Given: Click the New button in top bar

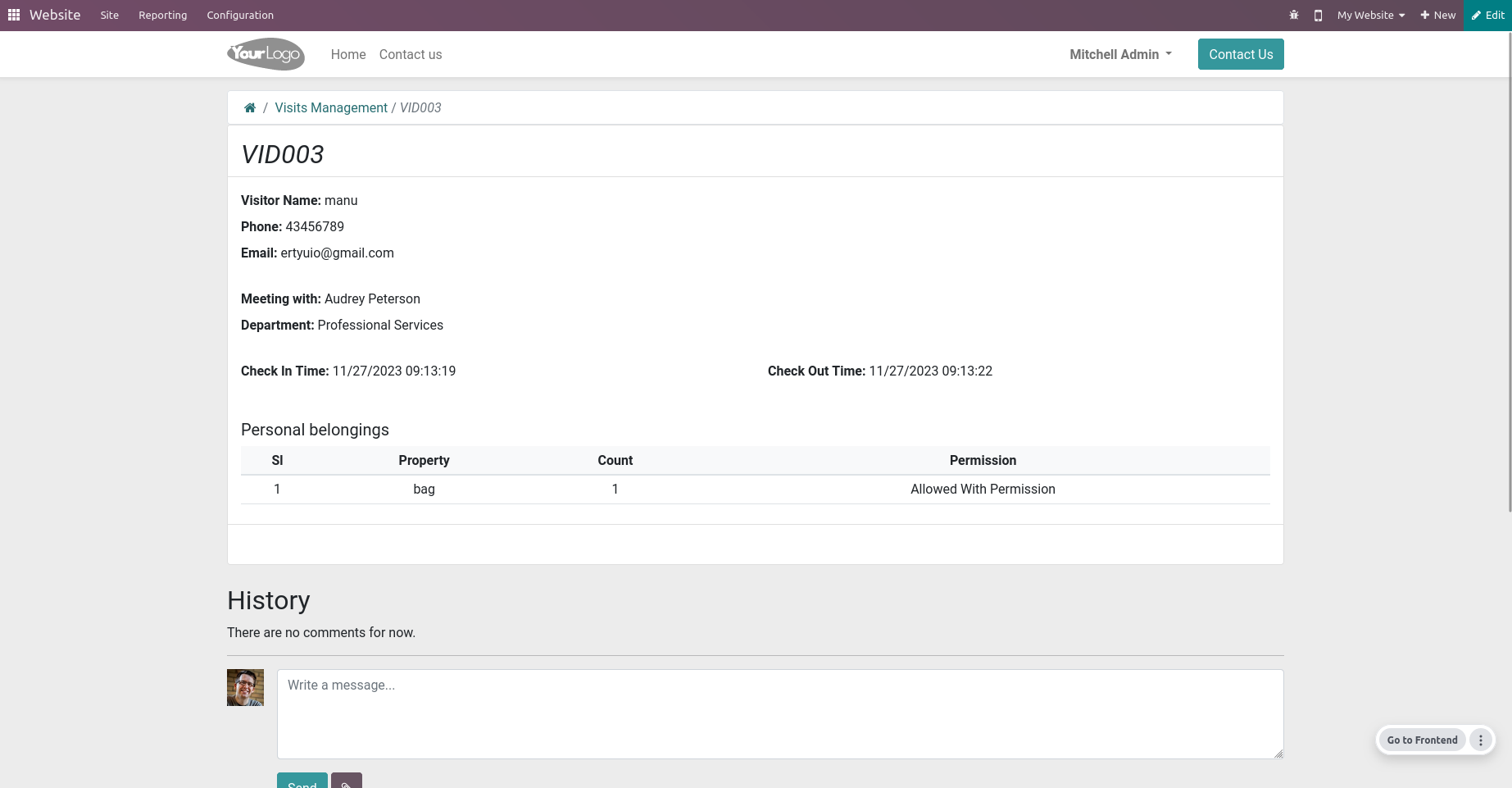Looking at the screenshot, I should click(x=1438, y=15).
